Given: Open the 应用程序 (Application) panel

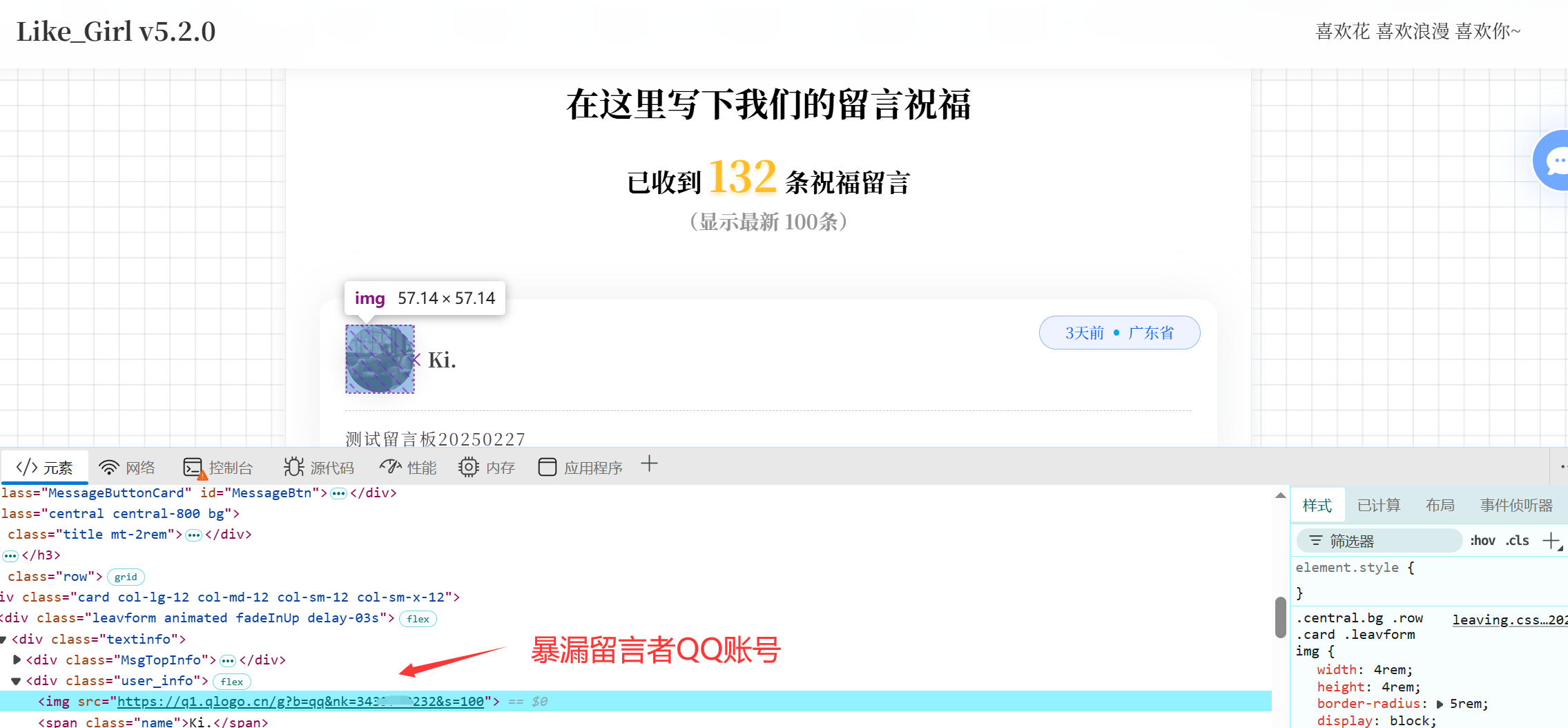Looking at the screenshot, I should click(x=580, y=468).
